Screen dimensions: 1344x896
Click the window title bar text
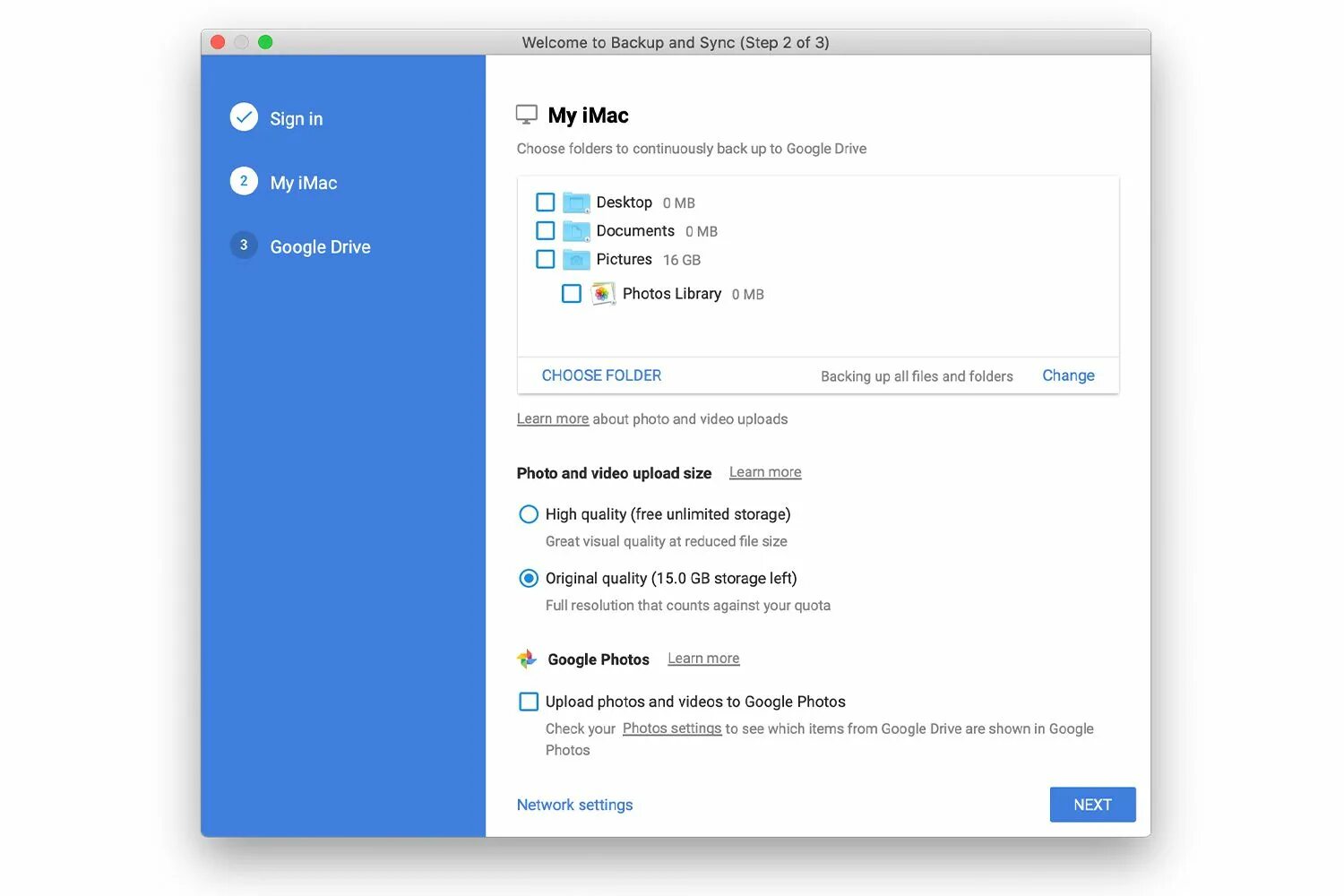pyautogui.click(x=676, y=42)
